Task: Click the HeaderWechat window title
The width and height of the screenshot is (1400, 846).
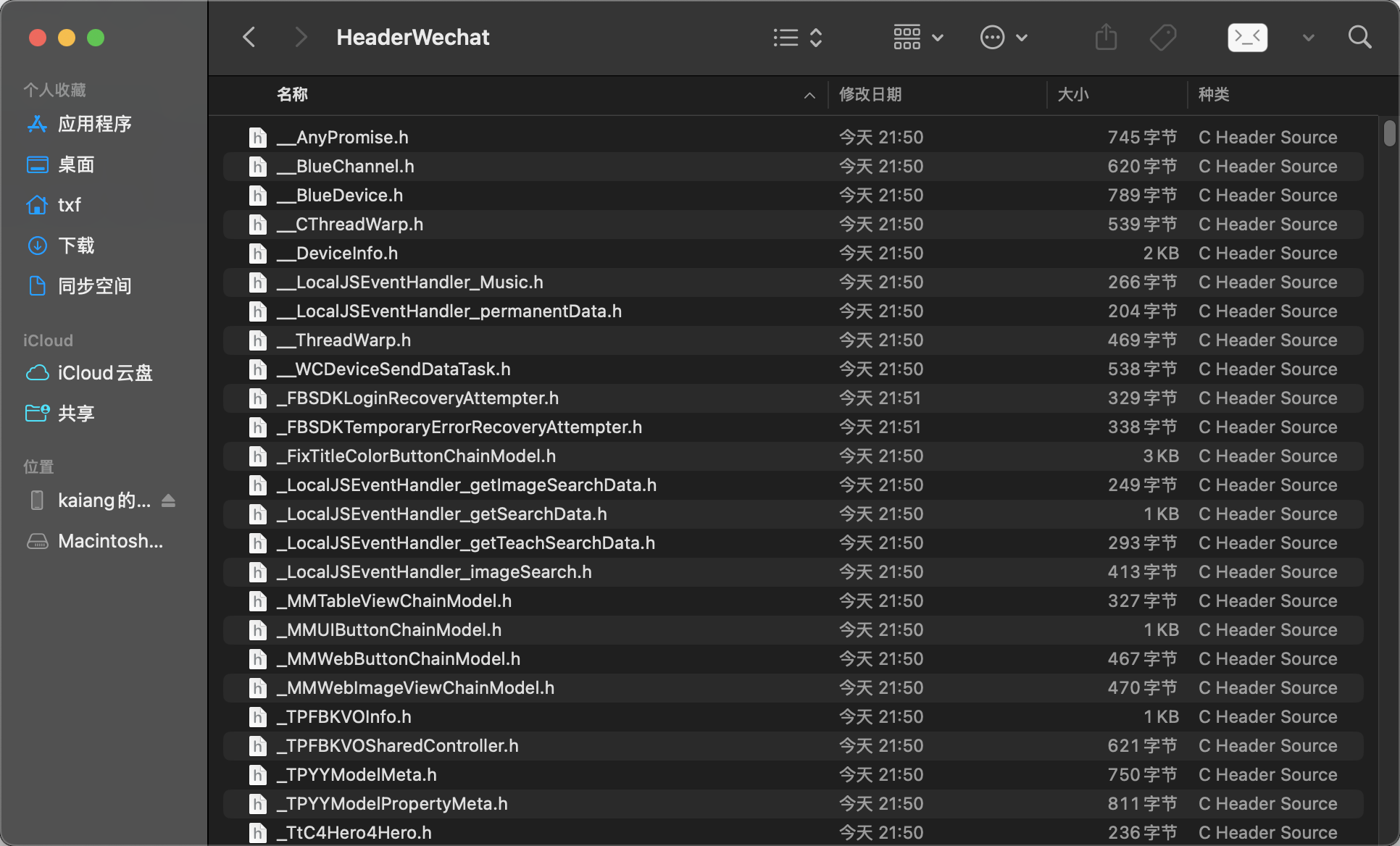Action: tap(413, 37)
